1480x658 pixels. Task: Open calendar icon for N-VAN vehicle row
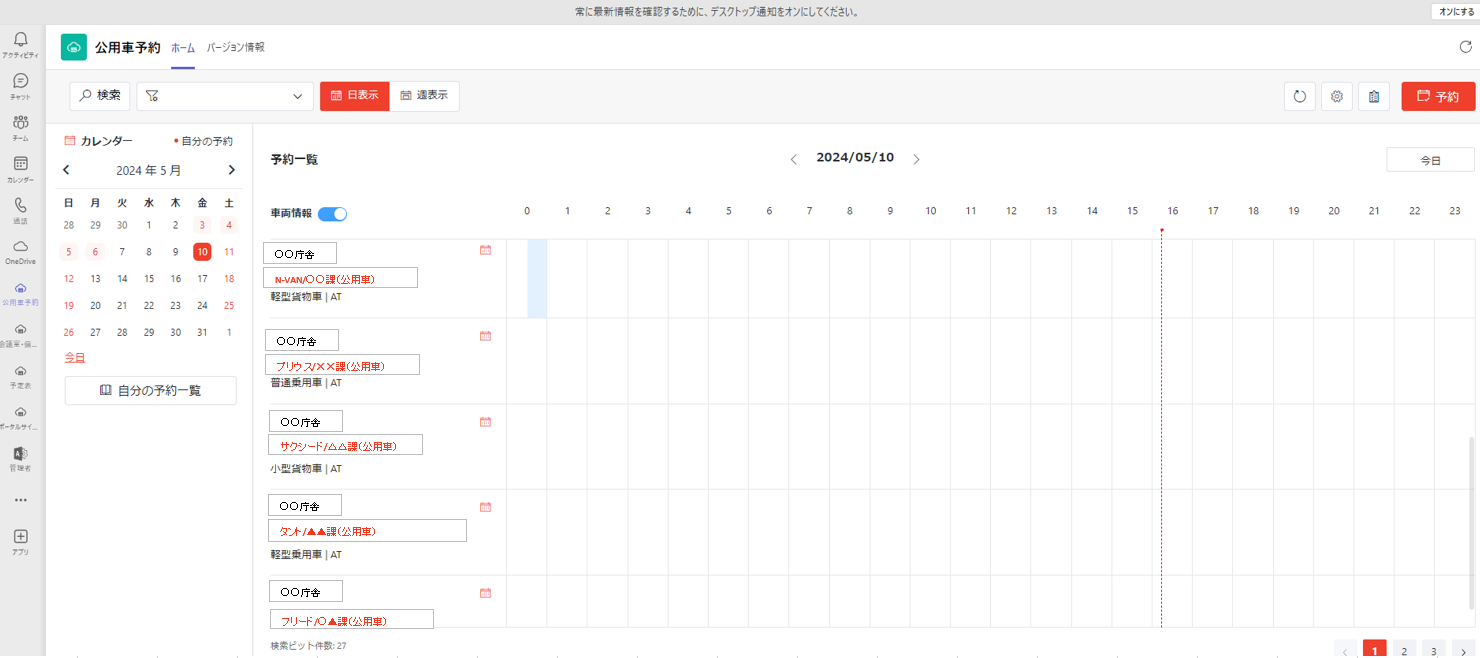(x=485, y=250)
